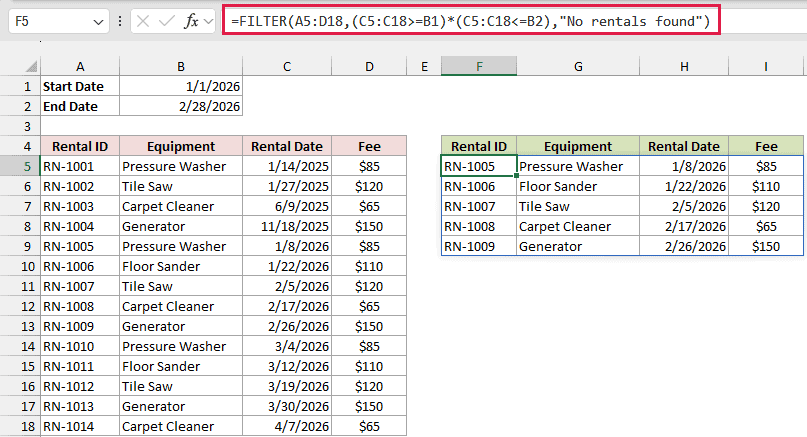Select cell RN-1012
Screen dimensions: 807x437
pos(80,387)
